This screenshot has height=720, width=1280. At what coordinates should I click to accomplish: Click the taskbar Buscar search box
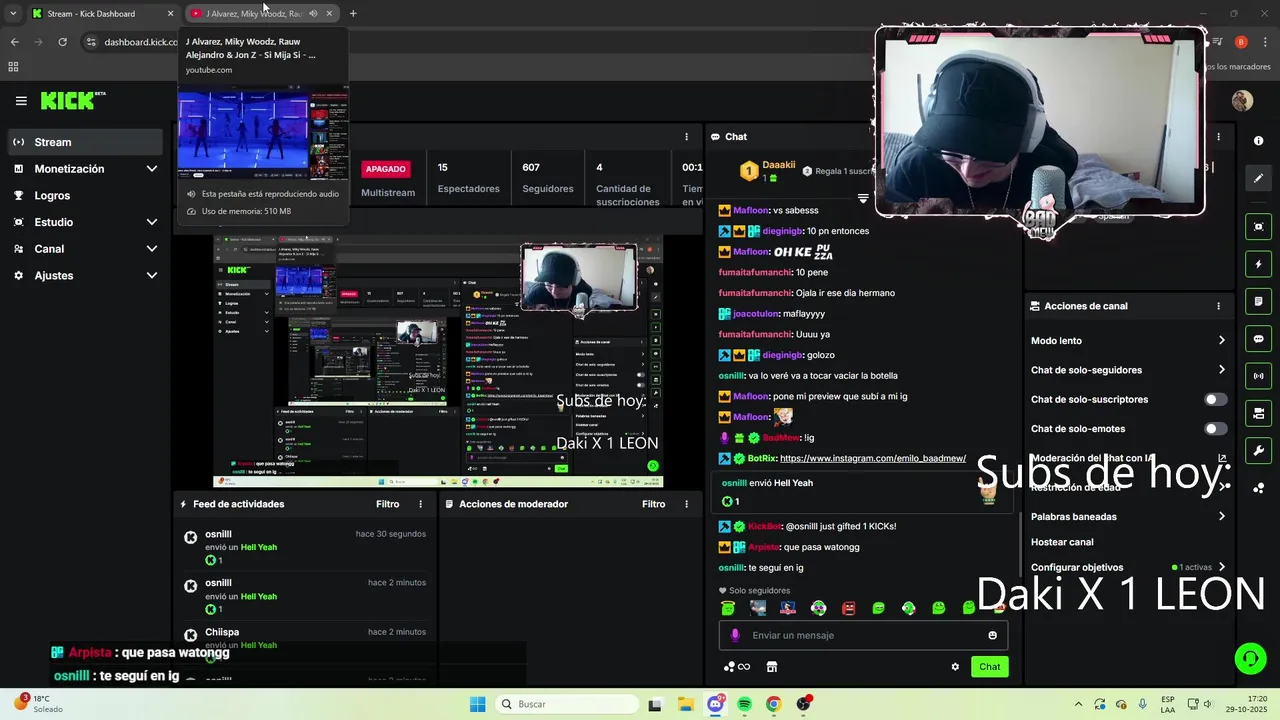coord(568,704)
